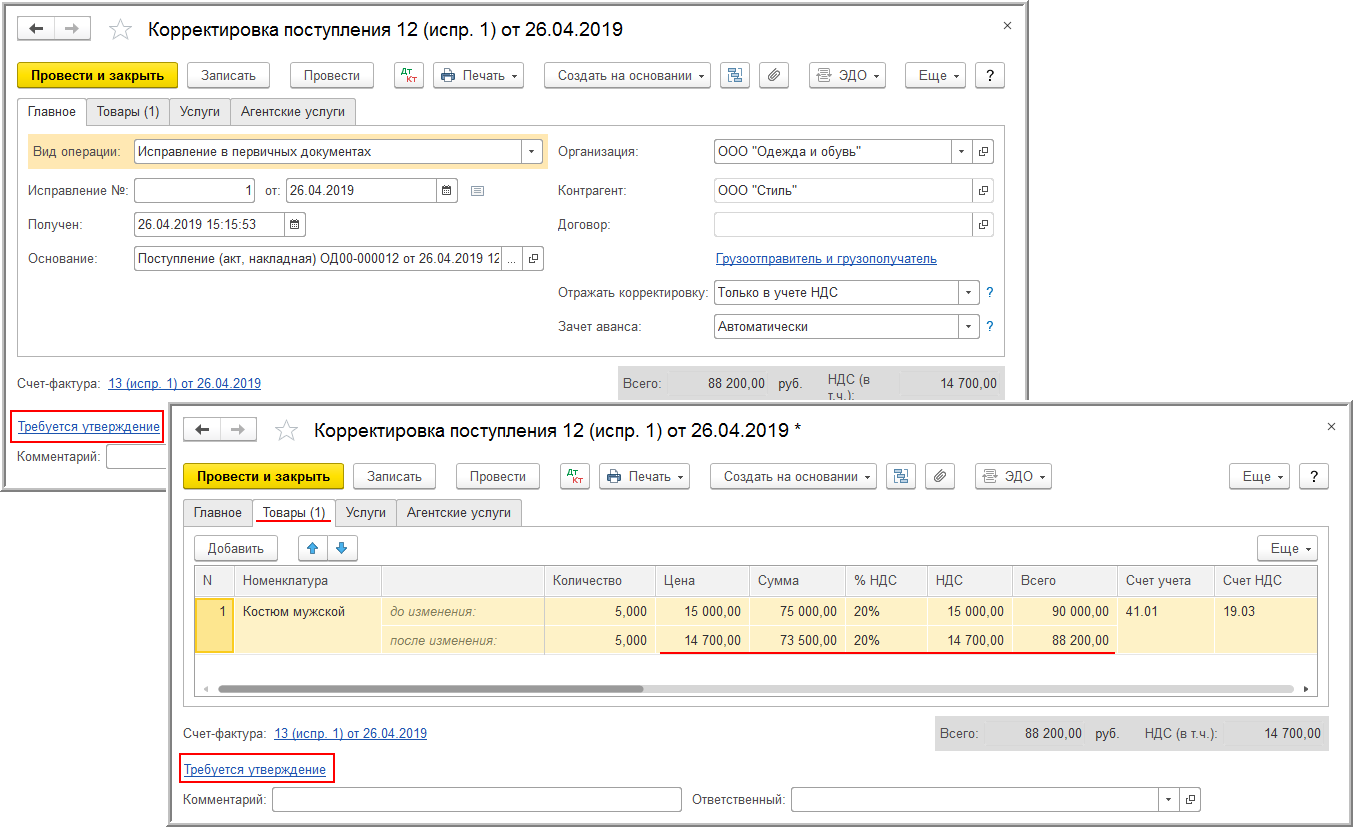
Task: Open the Основание document via open icon
Action: 533,258
